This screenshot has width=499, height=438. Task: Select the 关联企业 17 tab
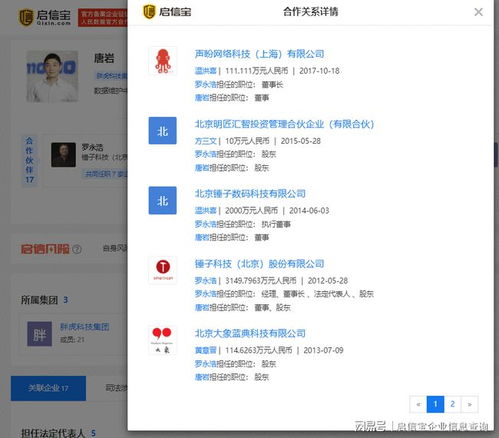click(48, 388)
